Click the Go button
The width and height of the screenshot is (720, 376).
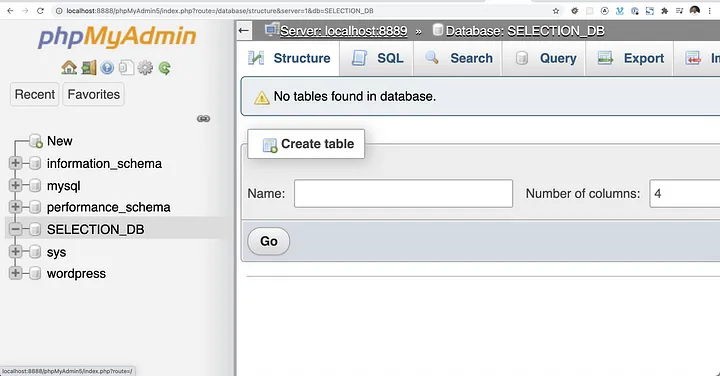[x=269, y=241]
